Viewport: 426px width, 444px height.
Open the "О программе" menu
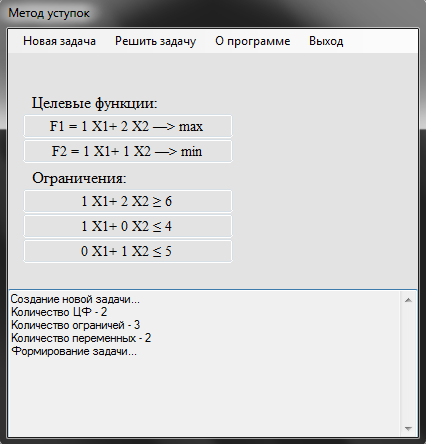[253, 41]
